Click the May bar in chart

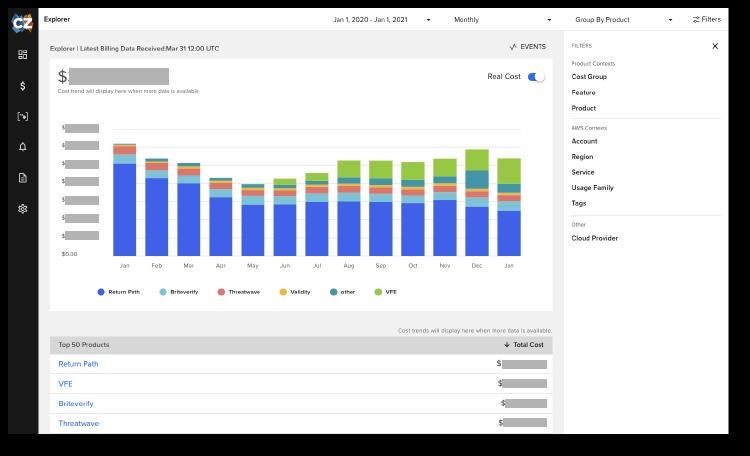pos(253,220)
